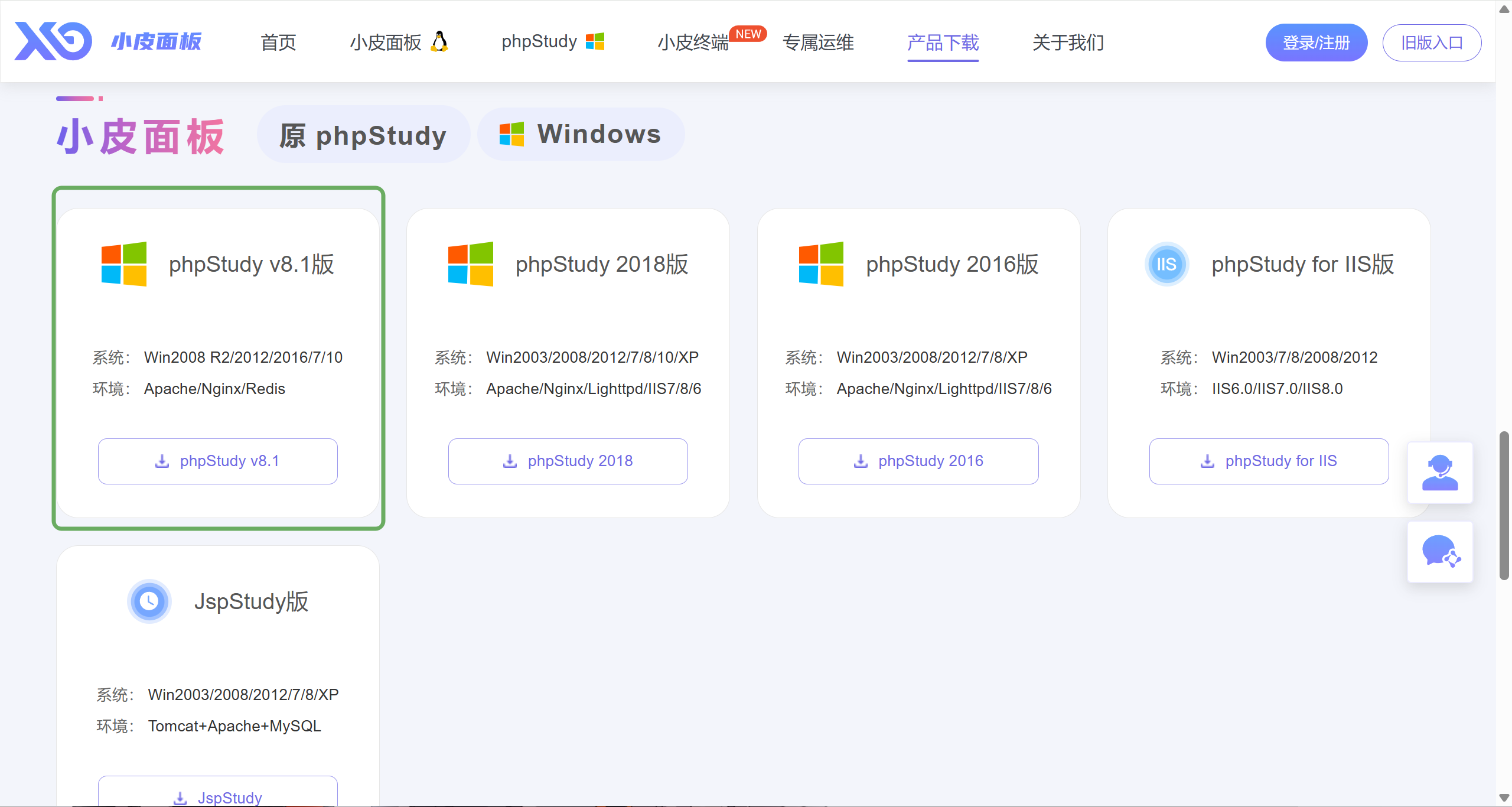
Task: Click the 小皮面板 brand text in header
Action: (157, 41)
